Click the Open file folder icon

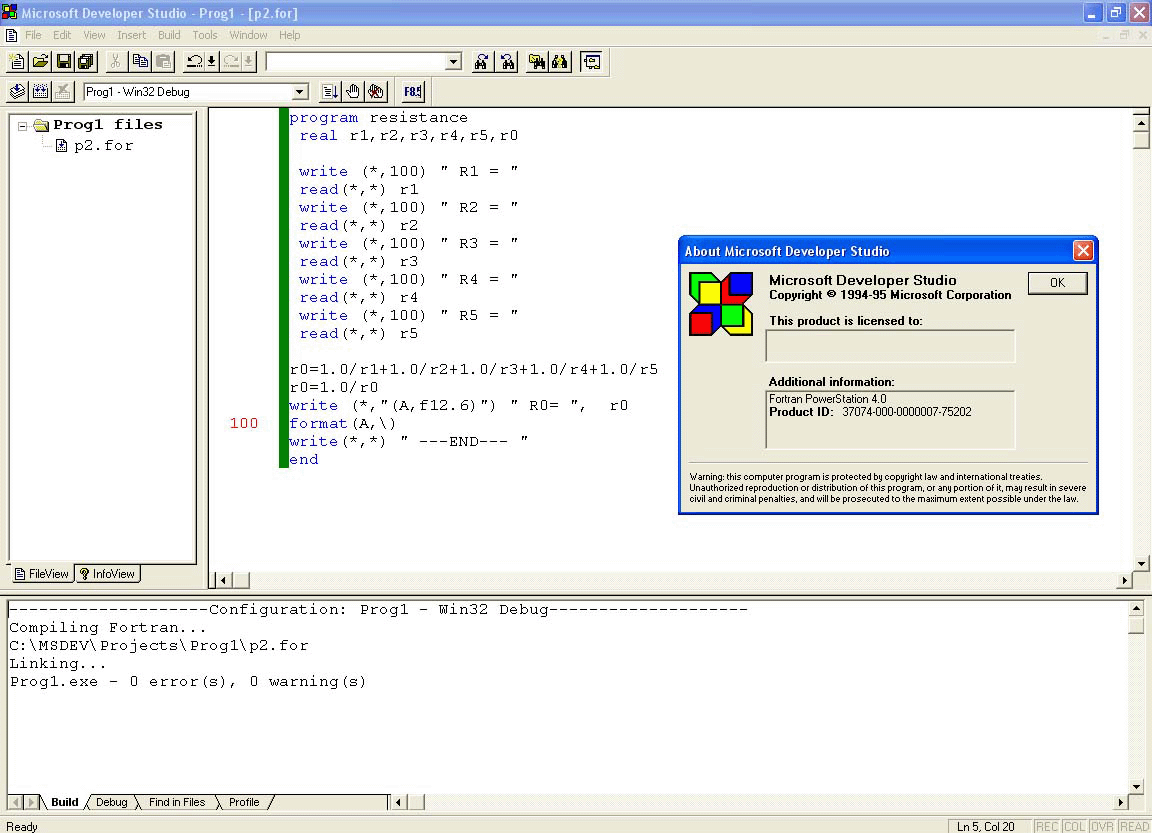40,62
